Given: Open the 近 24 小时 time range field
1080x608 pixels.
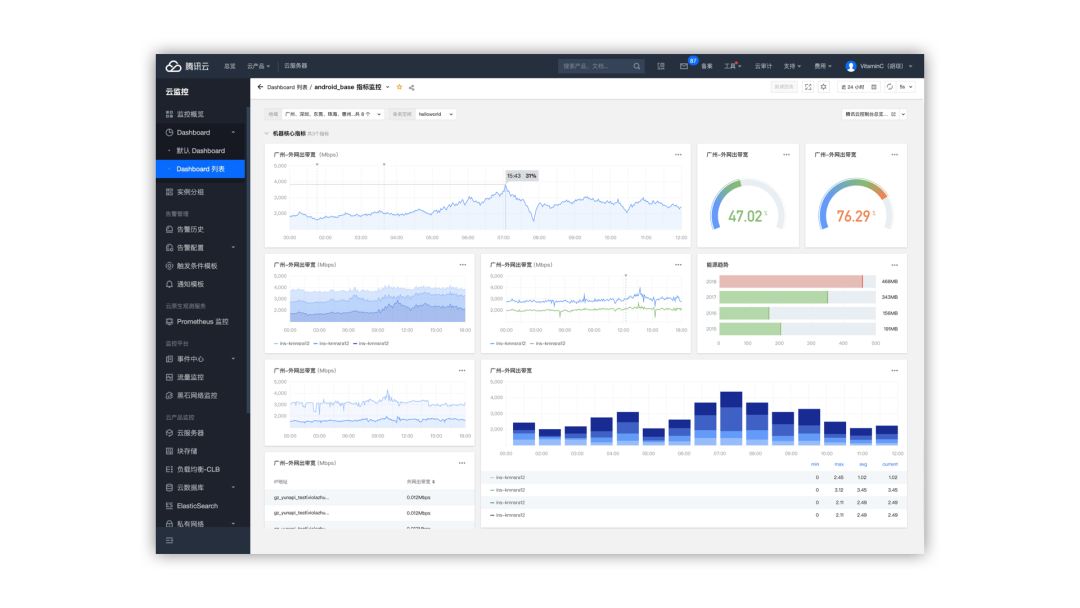Looking at the screenshot, I should 858,87.
